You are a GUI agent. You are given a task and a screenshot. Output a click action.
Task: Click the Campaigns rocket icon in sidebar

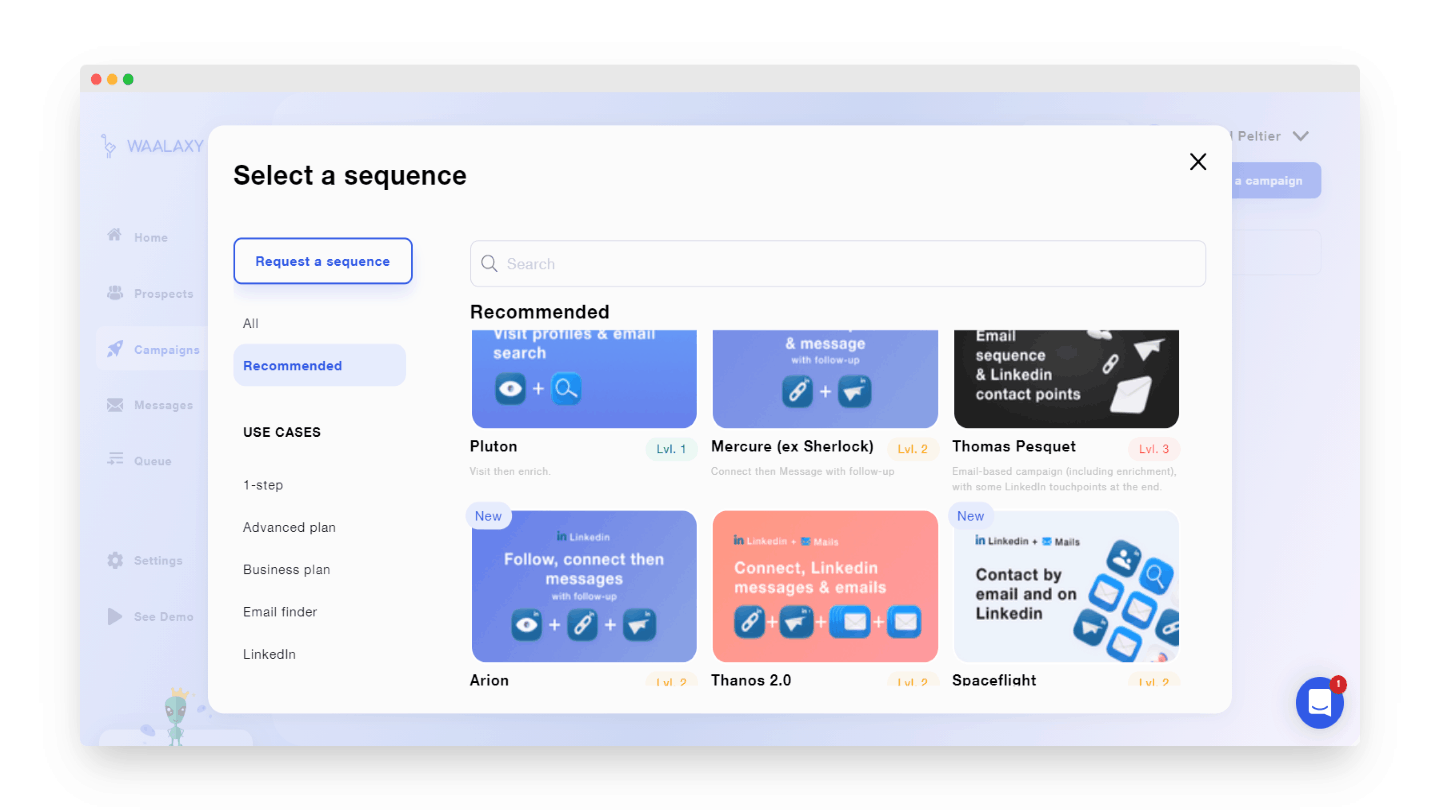[115, 349]
